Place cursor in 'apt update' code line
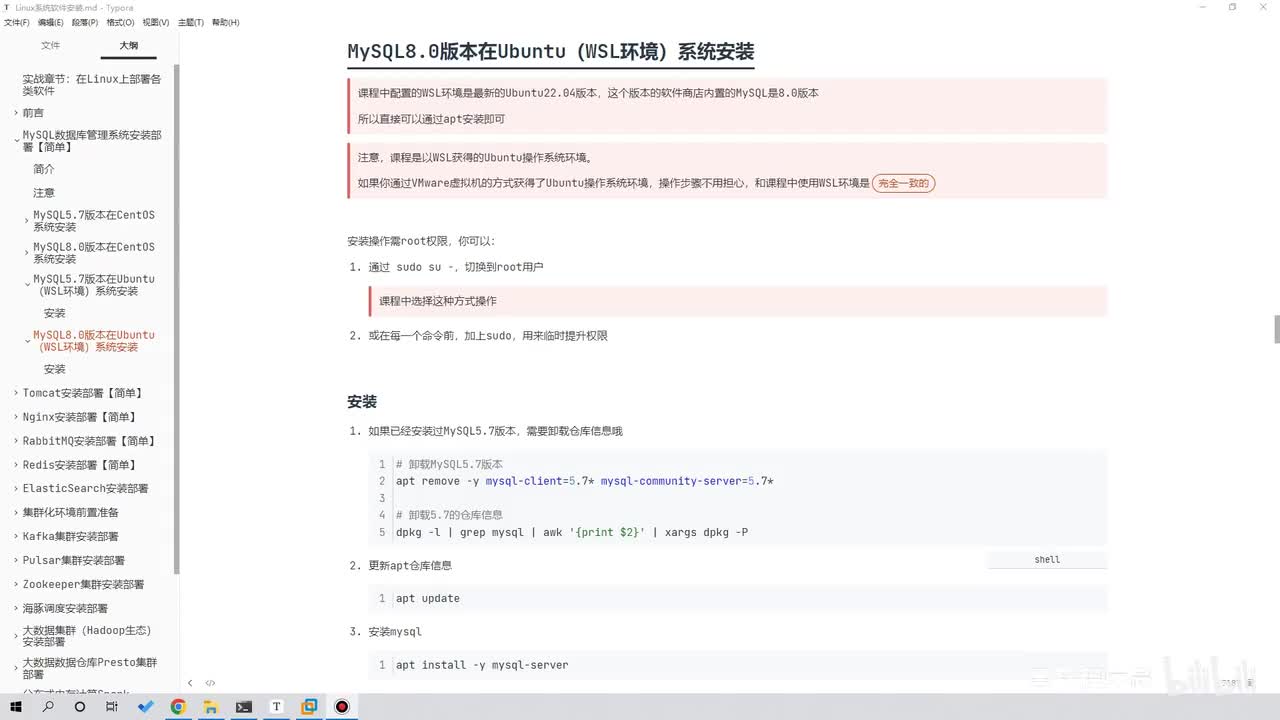This screenshot has height=720, width=1280. 427,599
